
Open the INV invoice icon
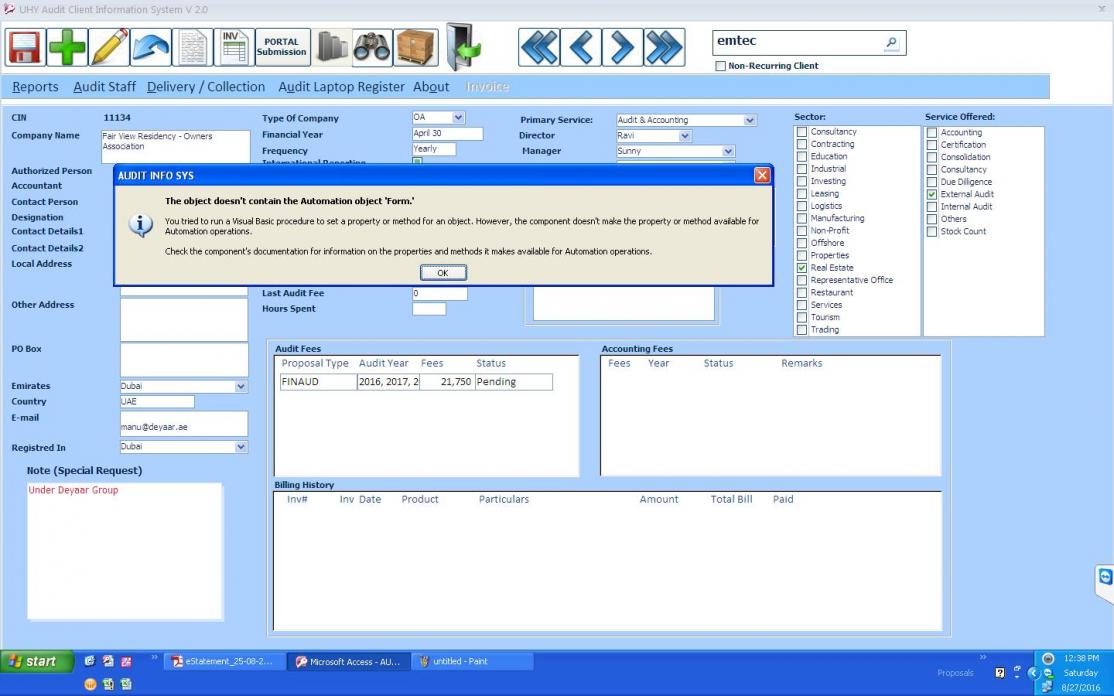point(234,48)
